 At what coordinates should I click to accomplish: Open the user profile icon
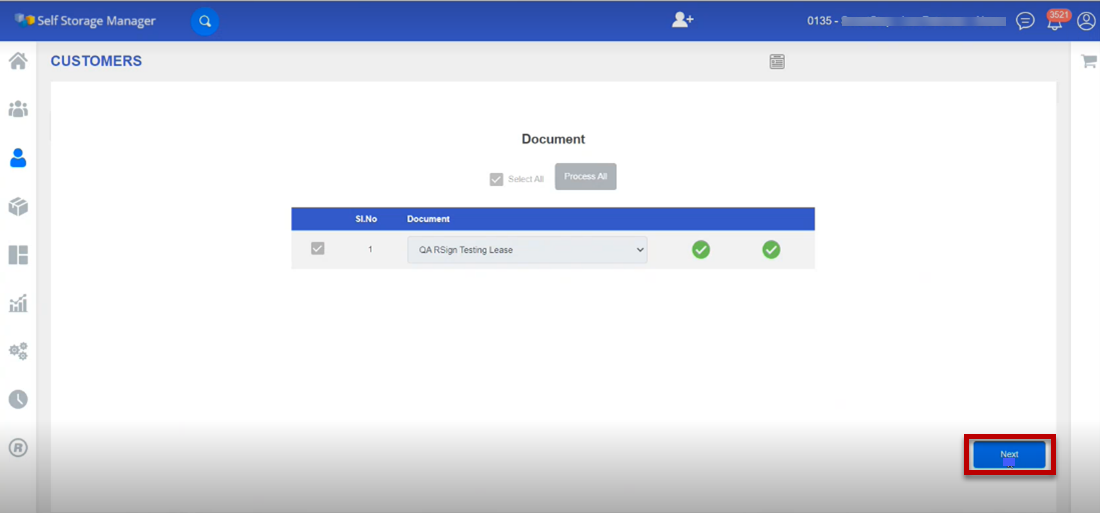click(1085, 21)
